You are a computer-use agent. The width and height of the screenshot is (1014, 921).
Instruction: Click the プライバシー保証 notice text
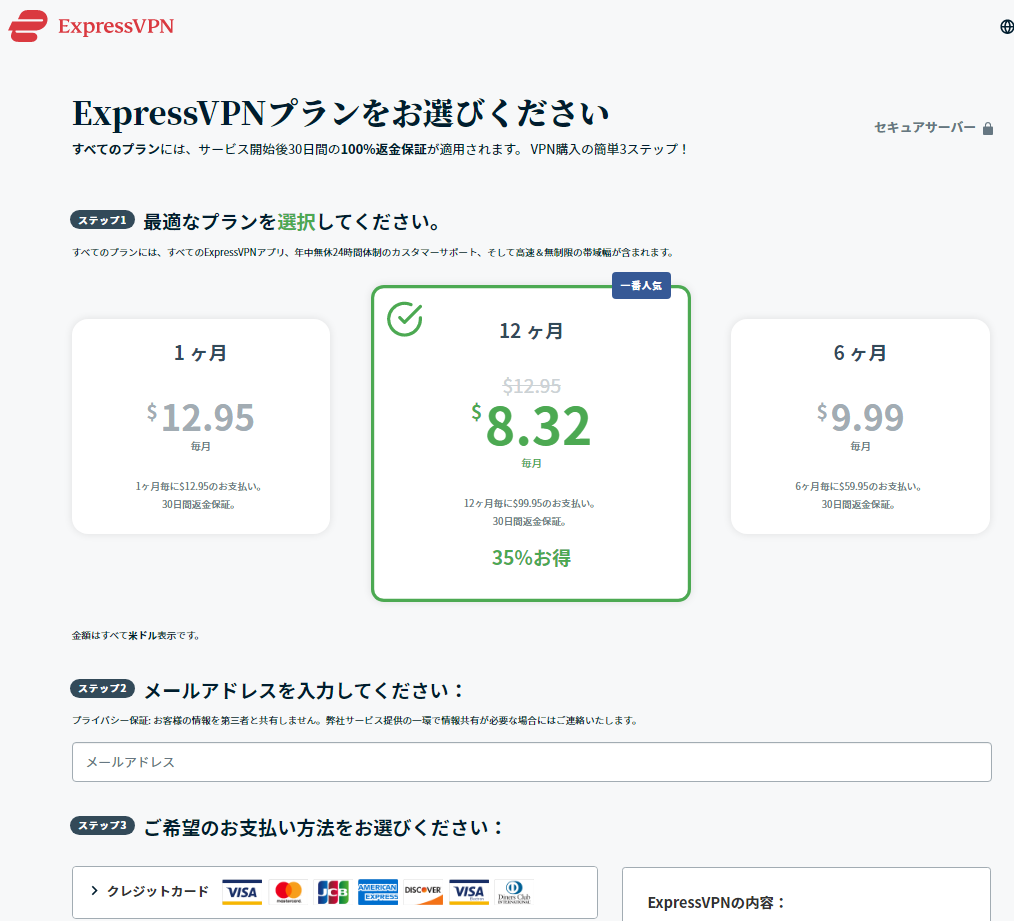pos(356,721)
